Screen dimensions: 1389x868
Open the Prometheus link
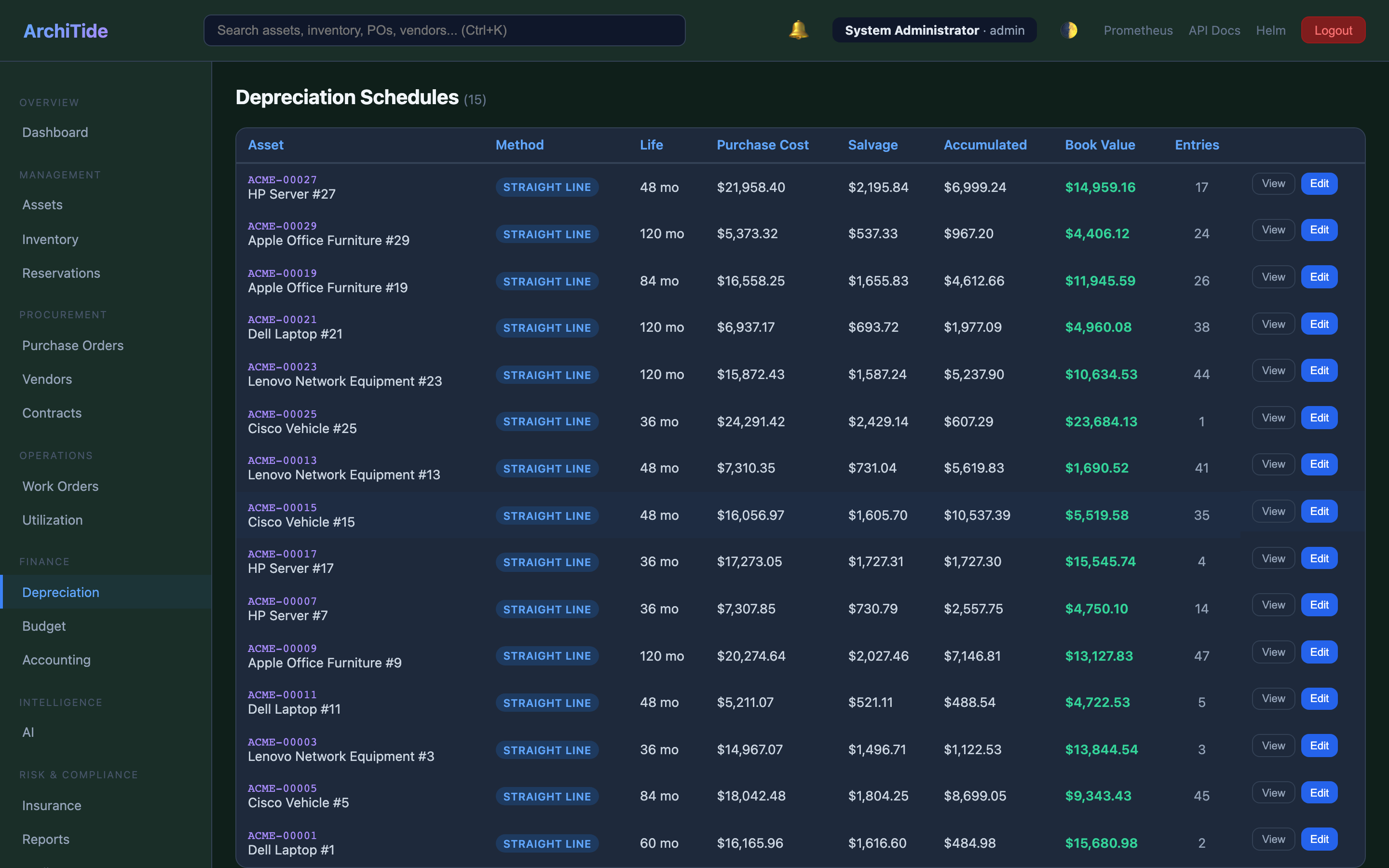click(1138, 30)
